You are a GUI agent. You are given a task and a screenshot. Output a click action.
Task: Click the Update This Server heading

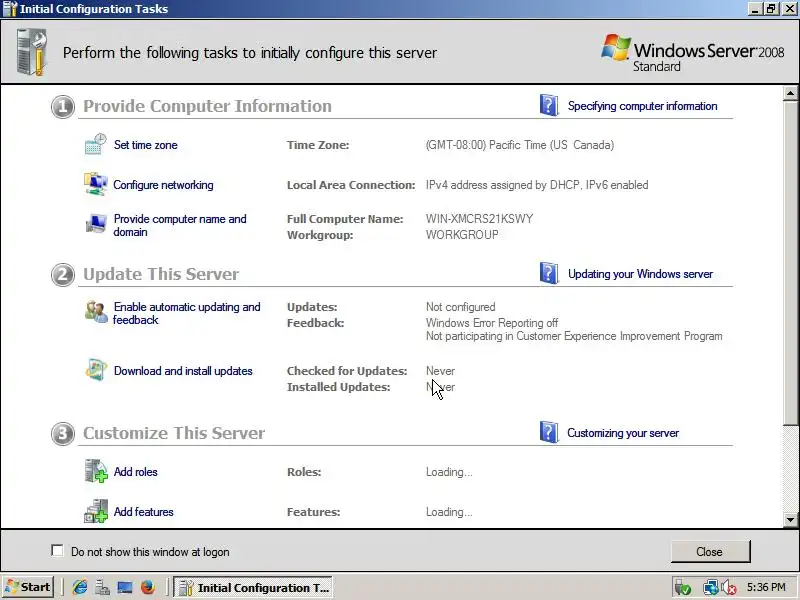161,274
